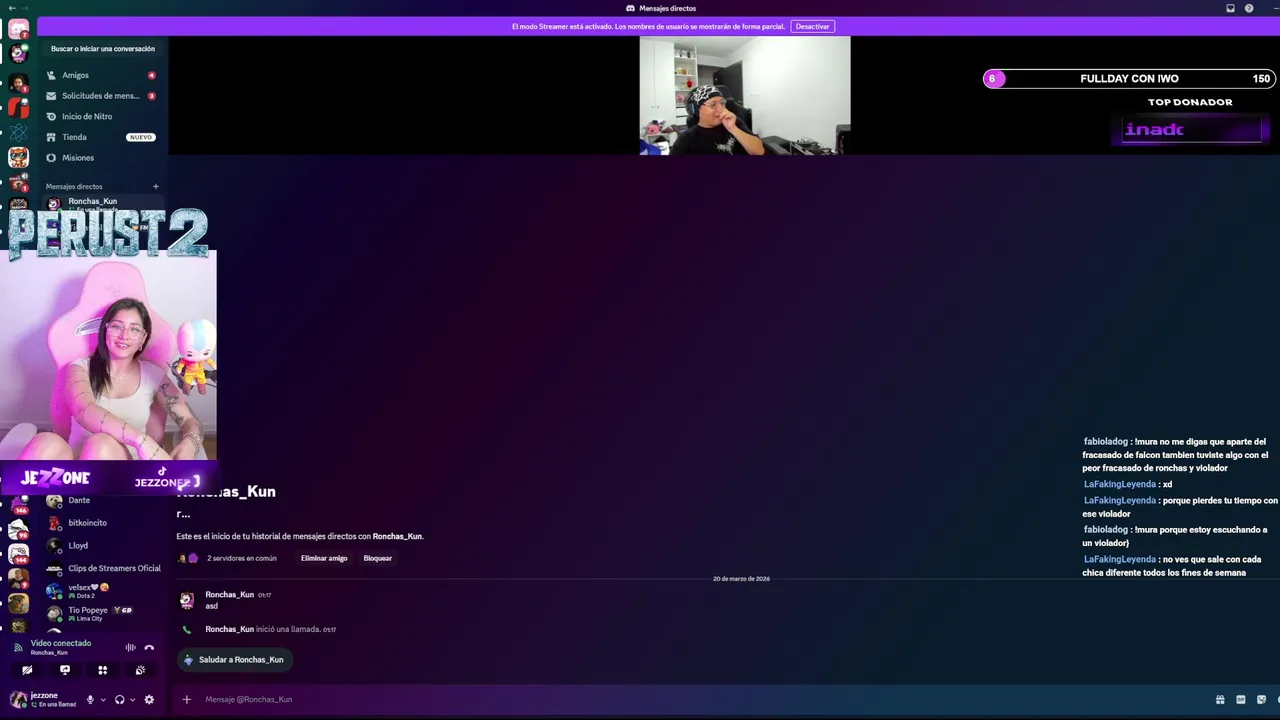The image size is (1280, 720).
Task: Click the NUEVO badge beside Tienda
Action: click(141, 137)
